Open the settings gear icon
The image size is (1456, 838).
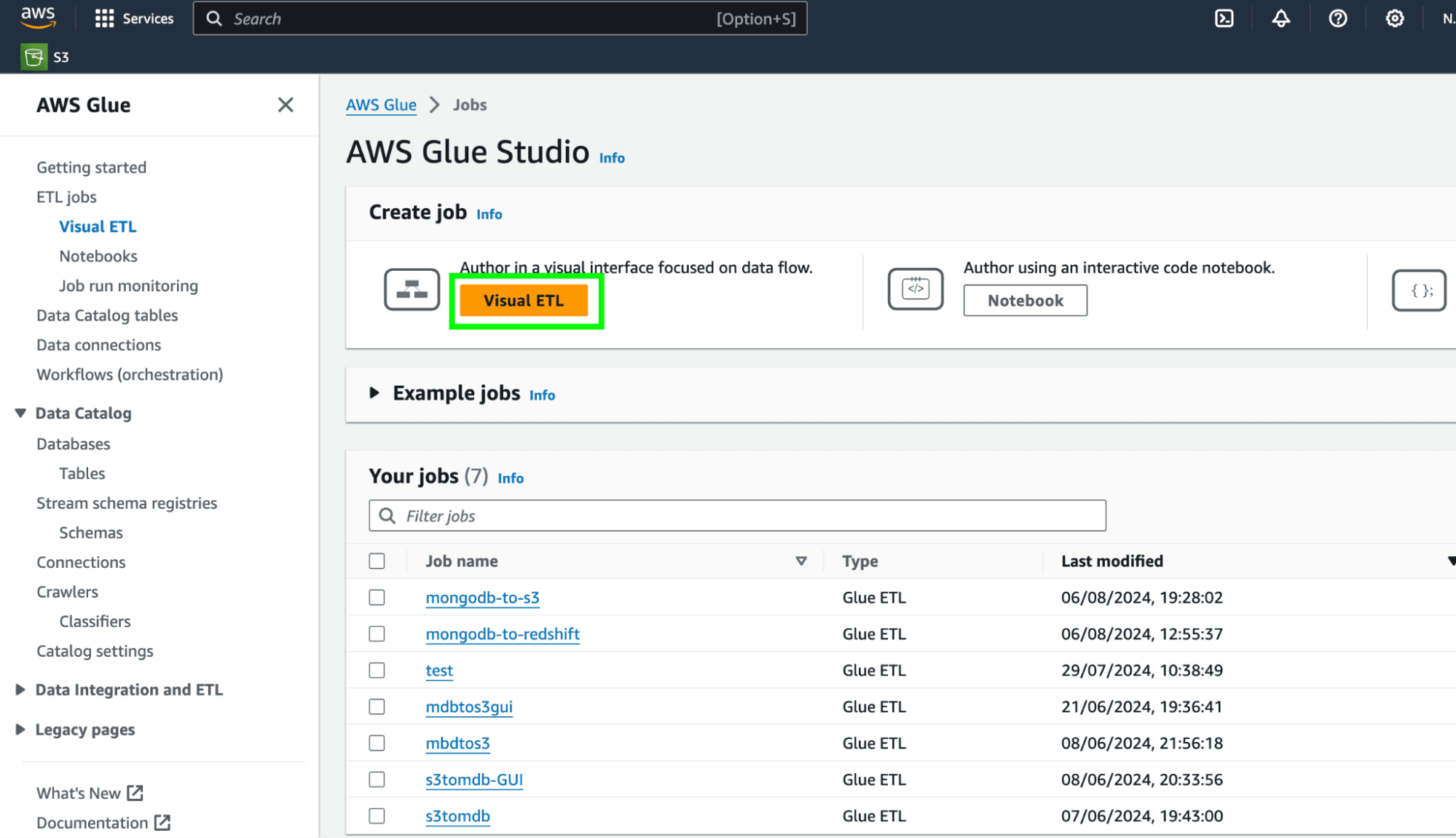pos(1395,18)
